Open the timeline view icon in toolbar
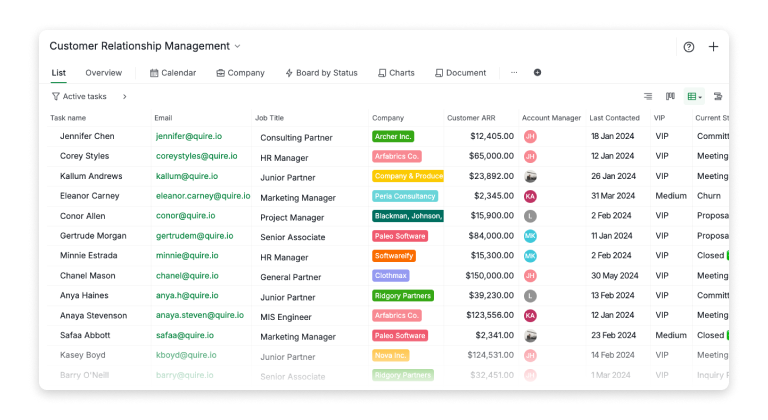Viewport: 768px width, 420px height. point(717,97)
